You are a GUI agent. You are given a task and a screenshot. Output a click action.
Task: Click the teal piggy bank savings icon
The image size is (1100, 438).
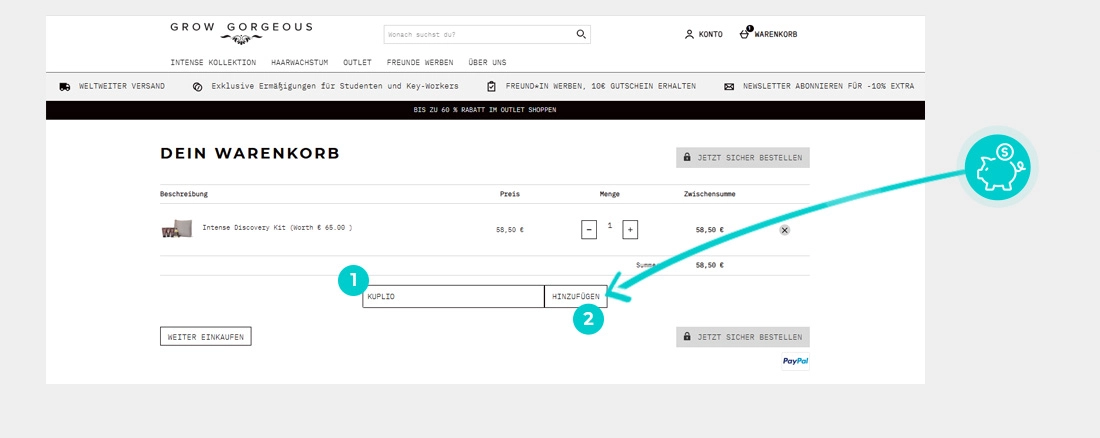point(997,168)
